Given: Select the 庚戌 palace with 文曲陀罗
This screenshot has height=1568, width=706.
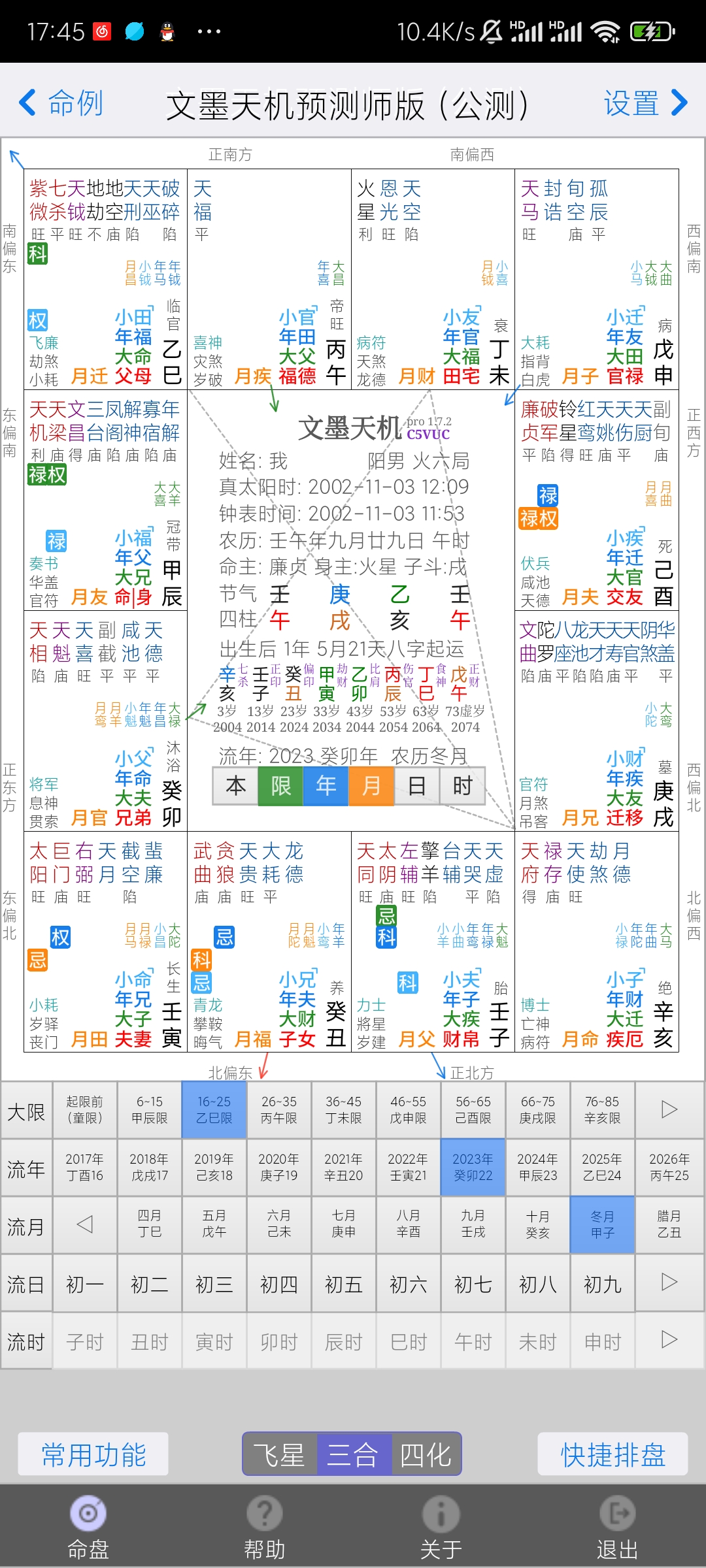Looking at the screenshot, I should pos(597,721).
